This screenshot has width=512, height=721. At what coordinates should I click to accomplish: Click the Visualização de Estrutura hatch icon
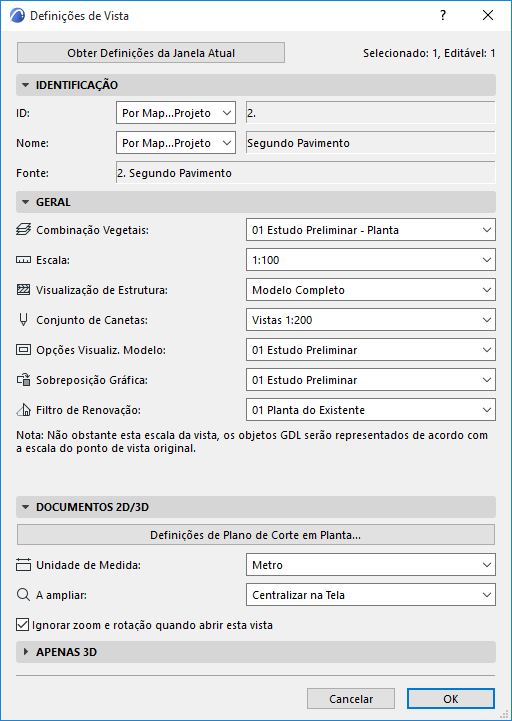point(23,290)
